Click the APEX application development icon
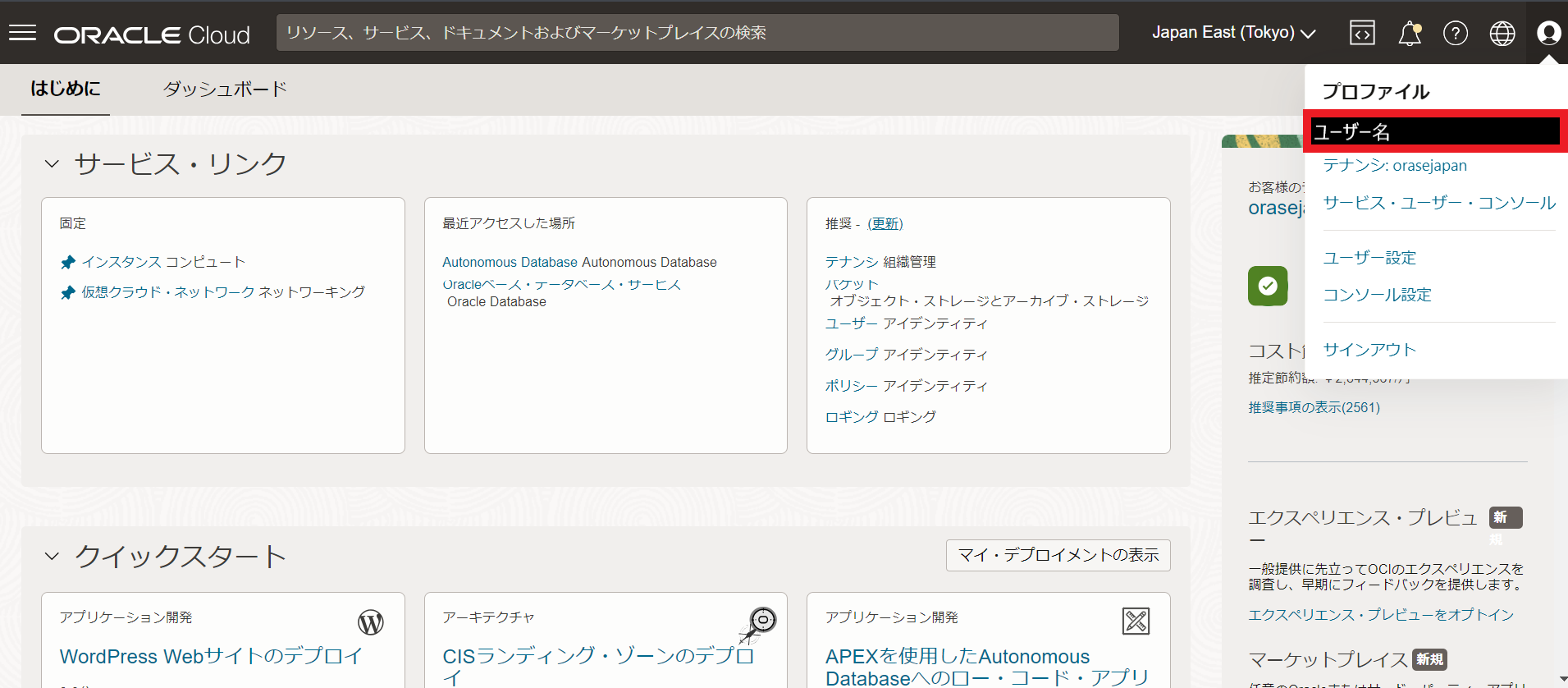The image size is (1568, 688). point(1136,621)
